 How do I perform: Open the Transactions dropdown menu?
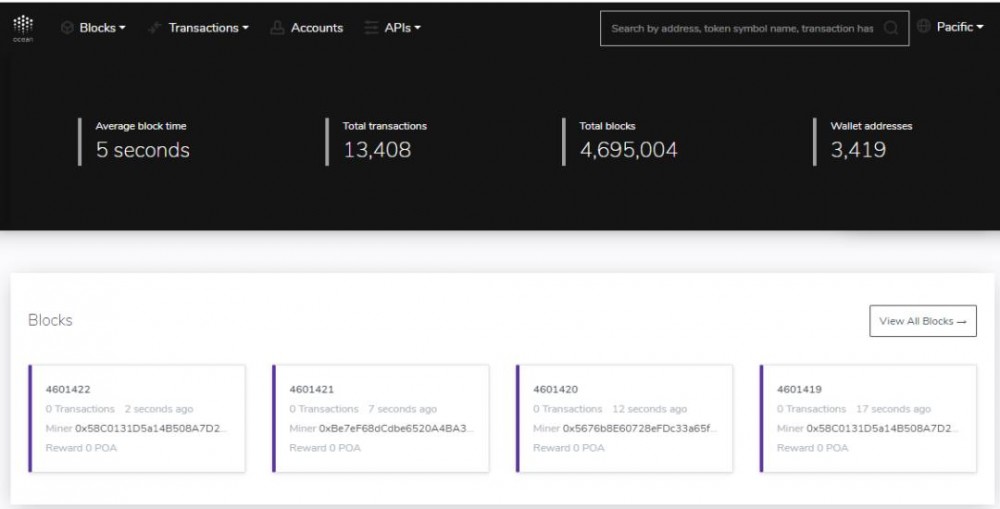click(x=208, y=28)
